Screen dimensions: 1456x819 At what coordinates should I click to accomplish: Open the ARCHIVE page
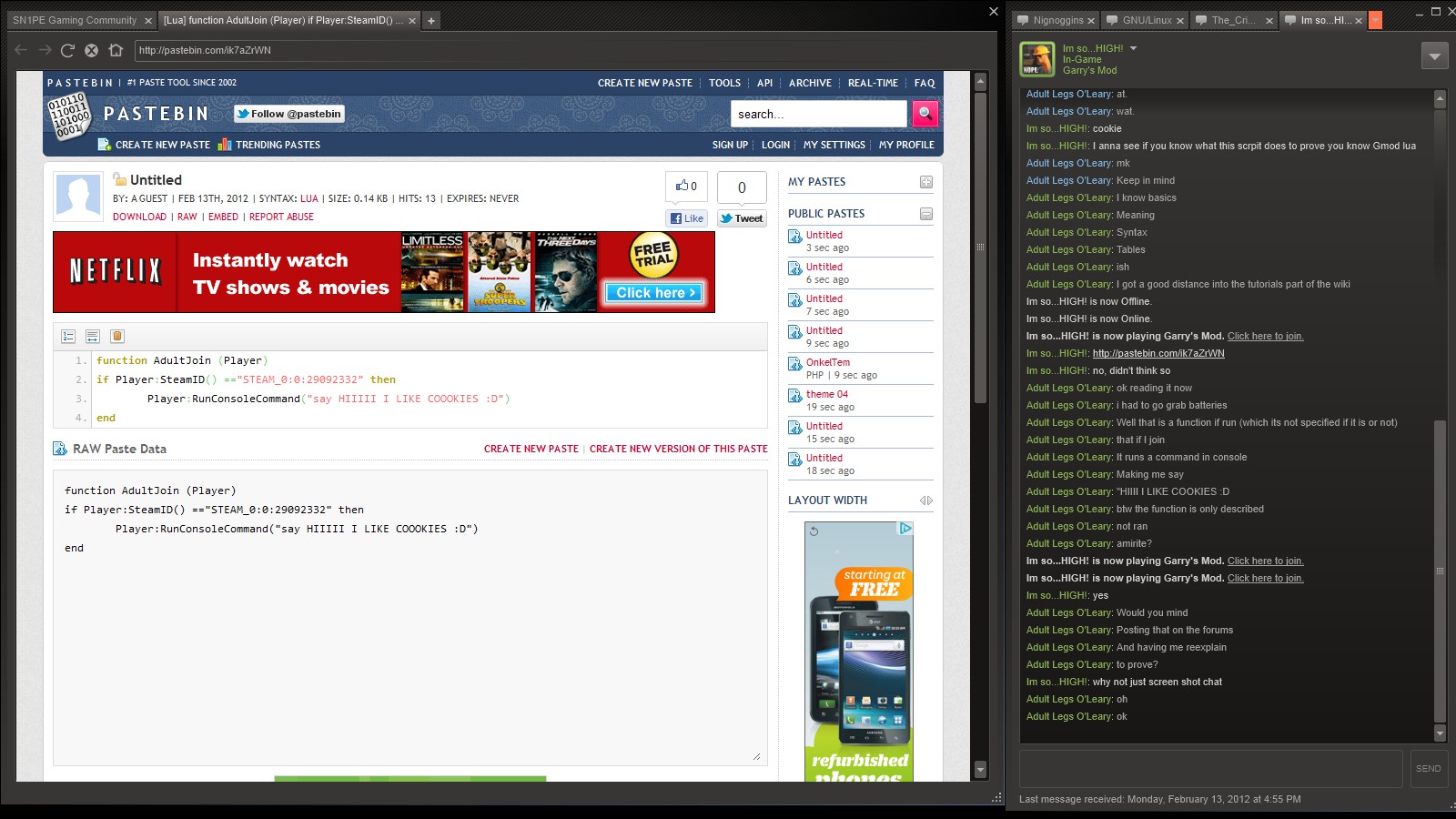(x=810, y=83)
